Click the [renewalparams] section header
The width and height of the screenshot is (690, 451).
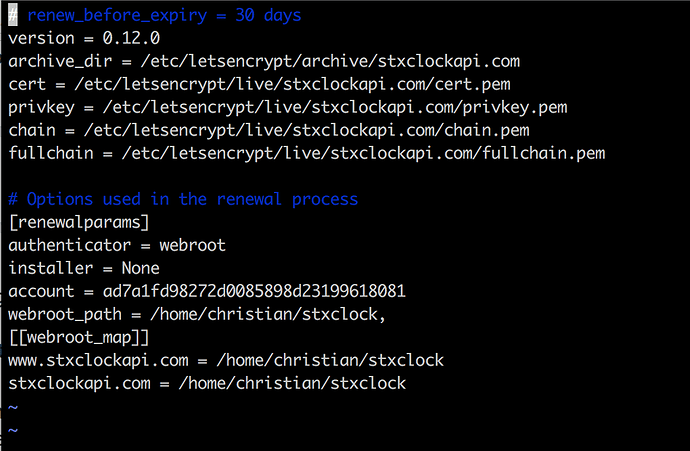pos(79,222)
